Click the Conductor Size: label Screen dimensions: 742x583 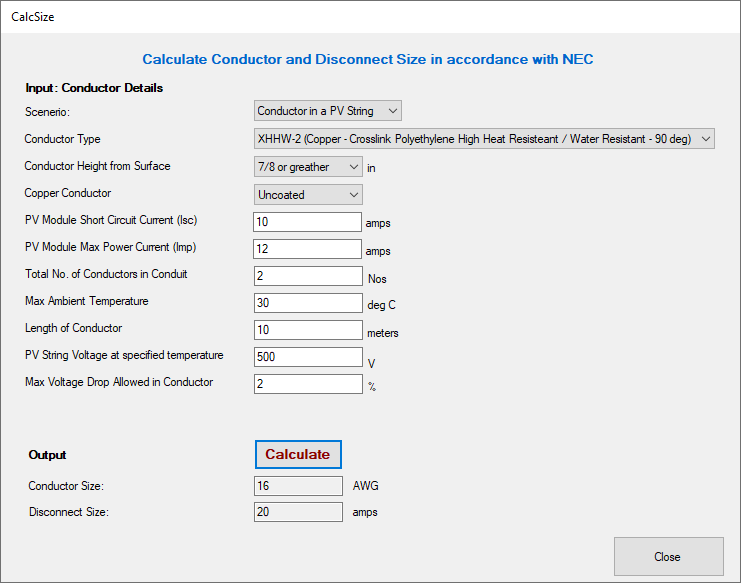click(66, 486)
